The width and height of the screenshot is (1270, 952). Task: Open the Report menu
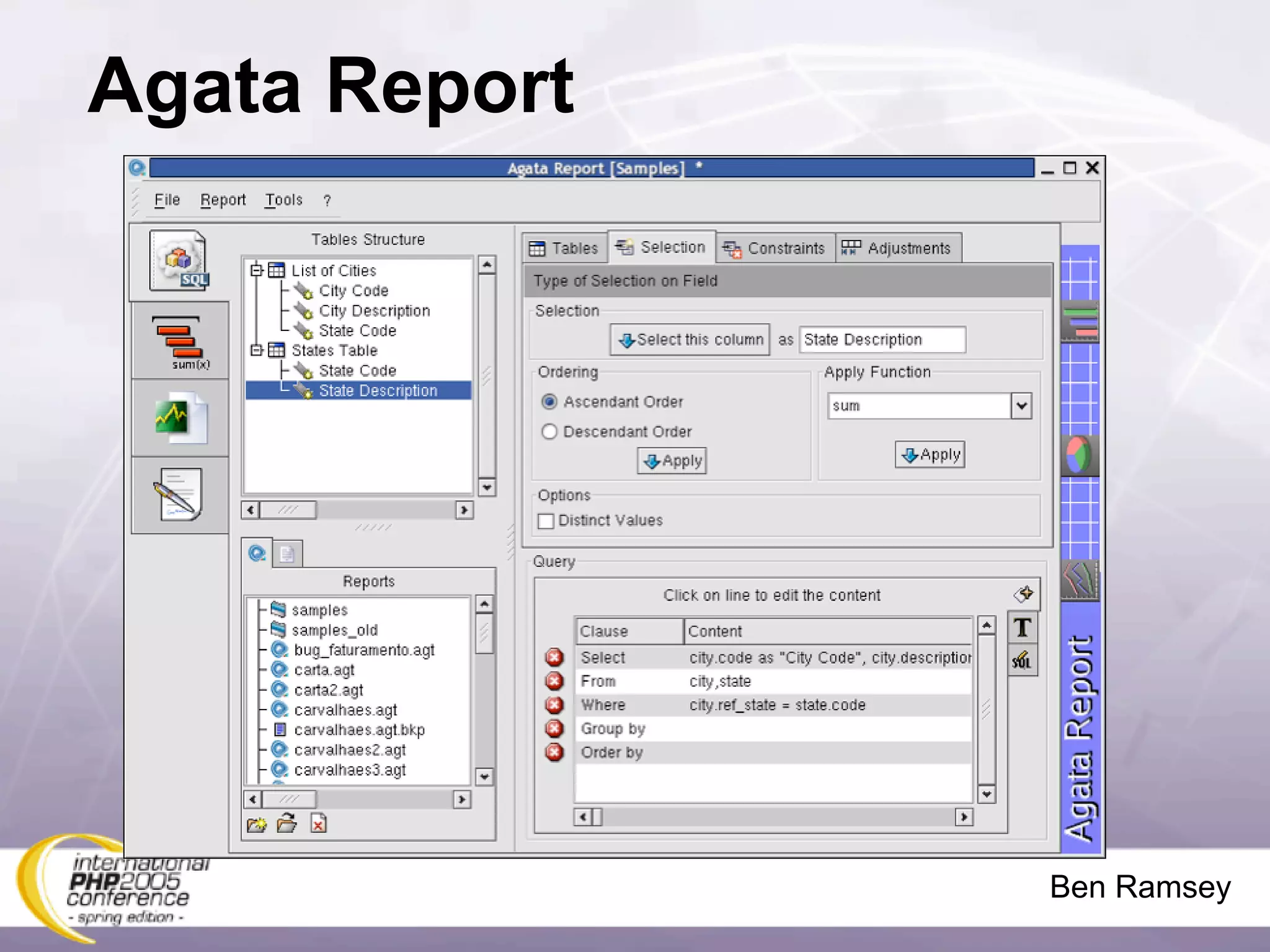(223, 200)
